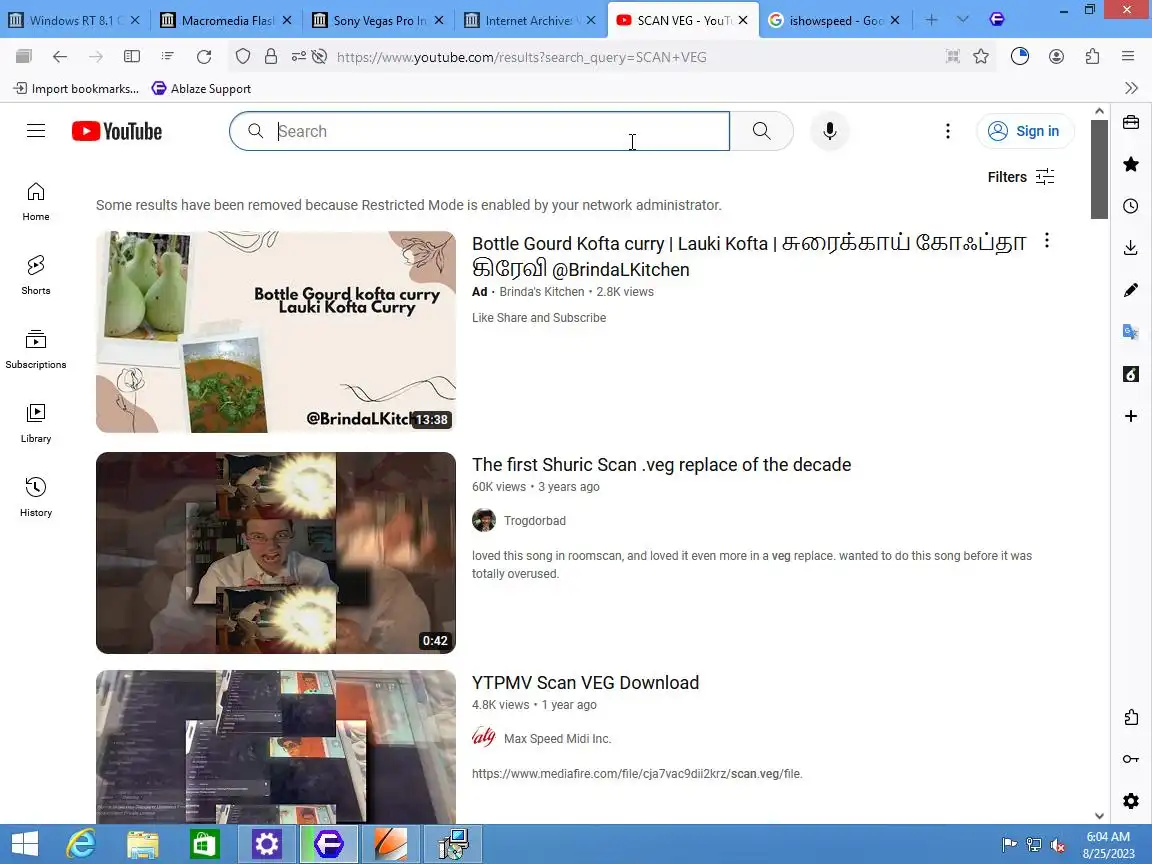Screen dimensions: 1152x864
Task: Open tracking protection shield icon
Action: click(242, 57)
